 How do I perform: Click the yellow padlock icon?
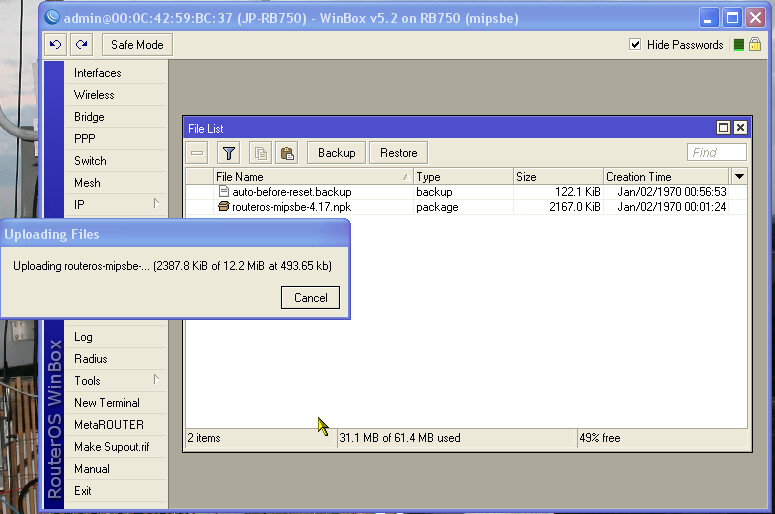pos(755,44)
